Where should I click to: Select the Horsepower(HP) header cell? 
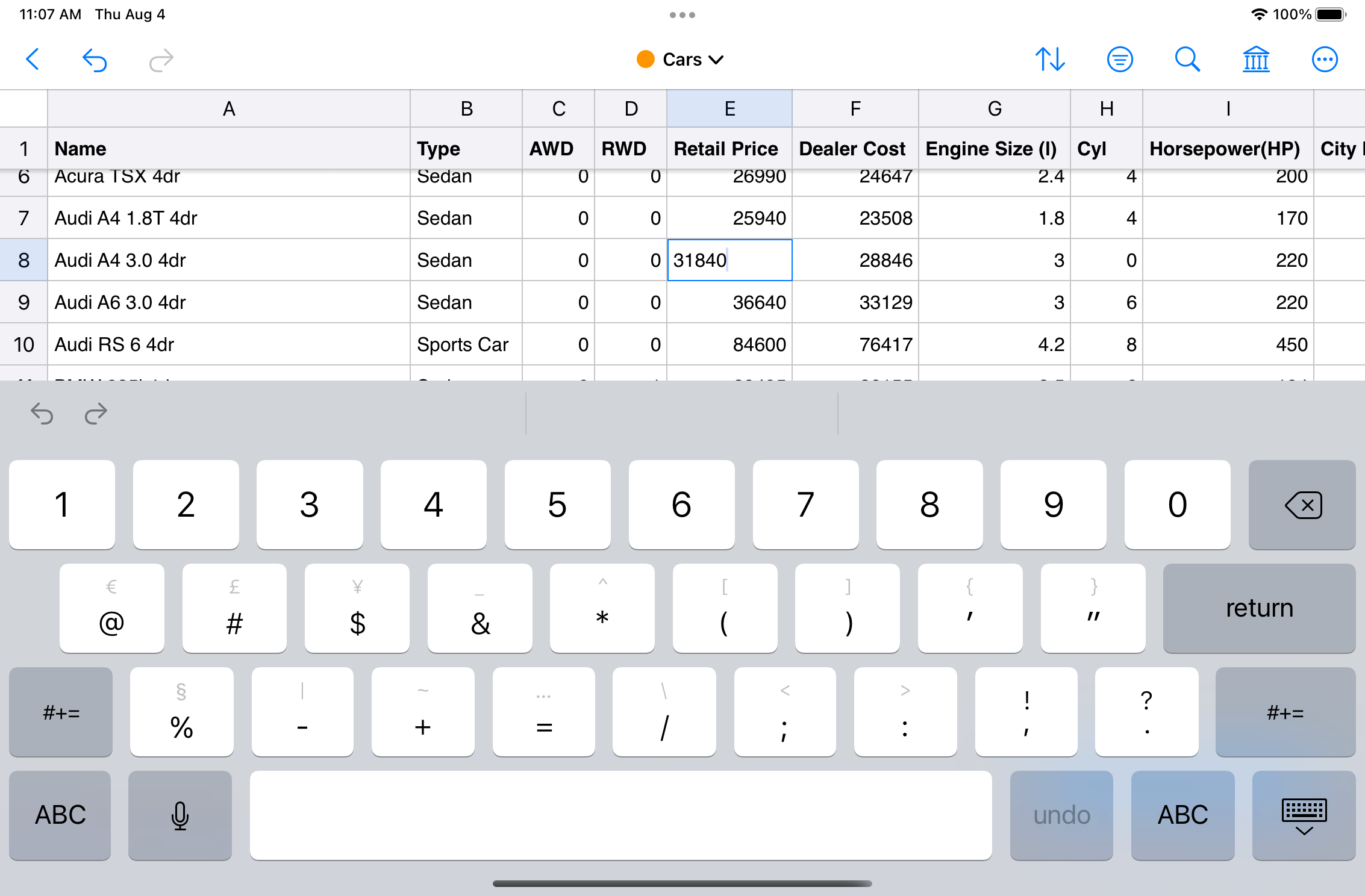[x=1228, y=149]
